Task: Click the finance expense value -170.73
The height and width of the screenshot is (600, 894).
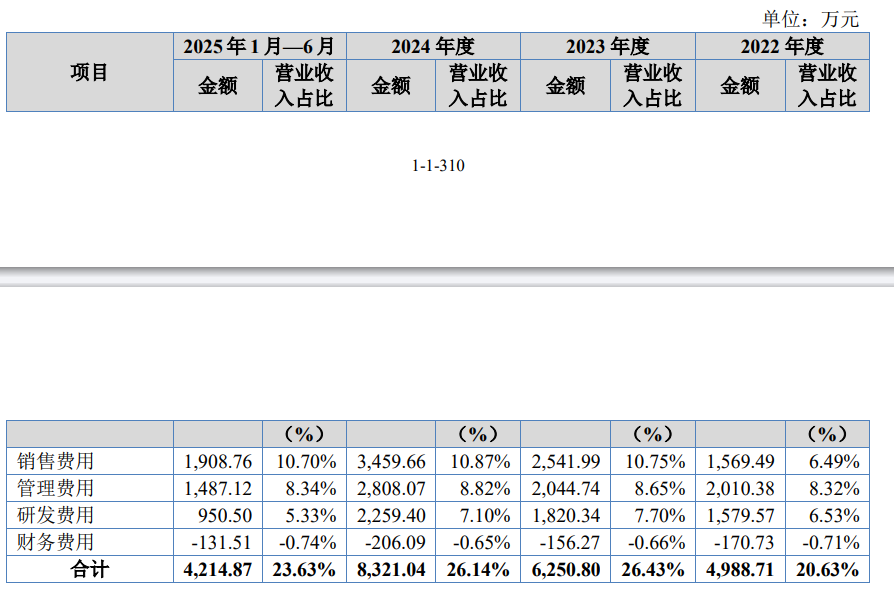Action: point(740,542)
